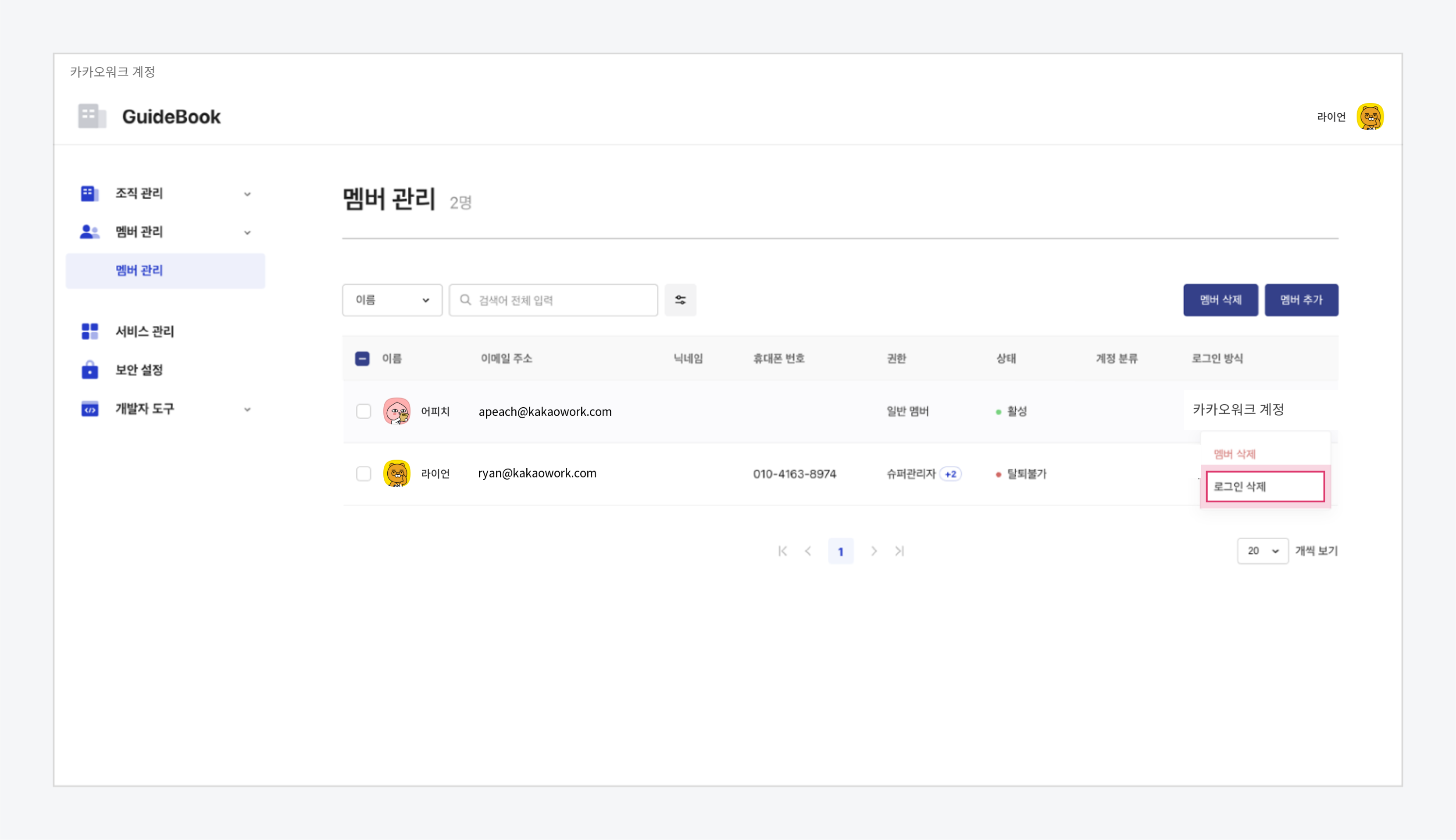Click ryan@kakaowork.com email
The height and width of the screenshot is (840, 1456).
[537, 473]
